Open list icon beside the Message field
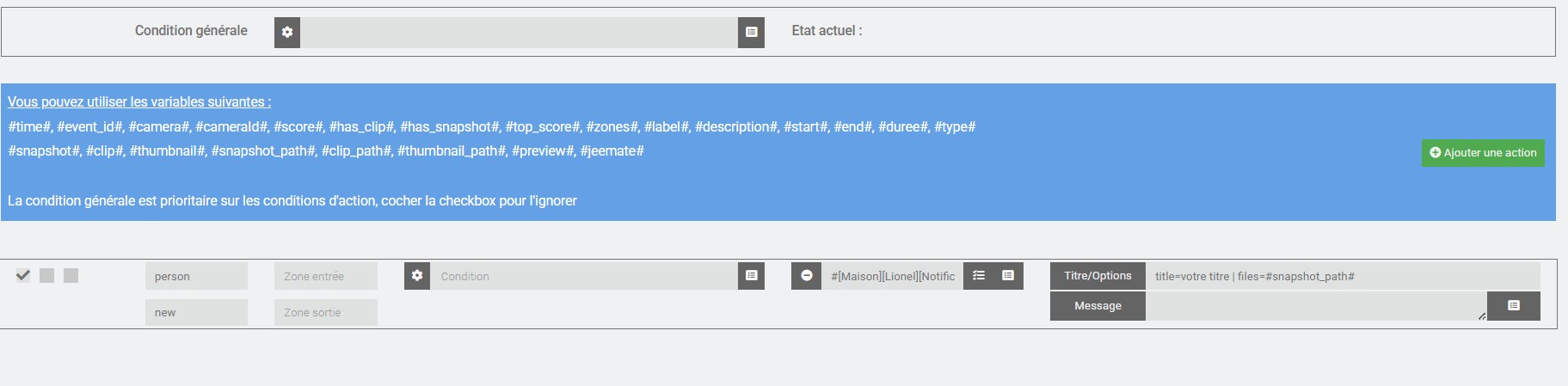The image size is (1568, 386). pyautogui.click(x=1514, y=305)
